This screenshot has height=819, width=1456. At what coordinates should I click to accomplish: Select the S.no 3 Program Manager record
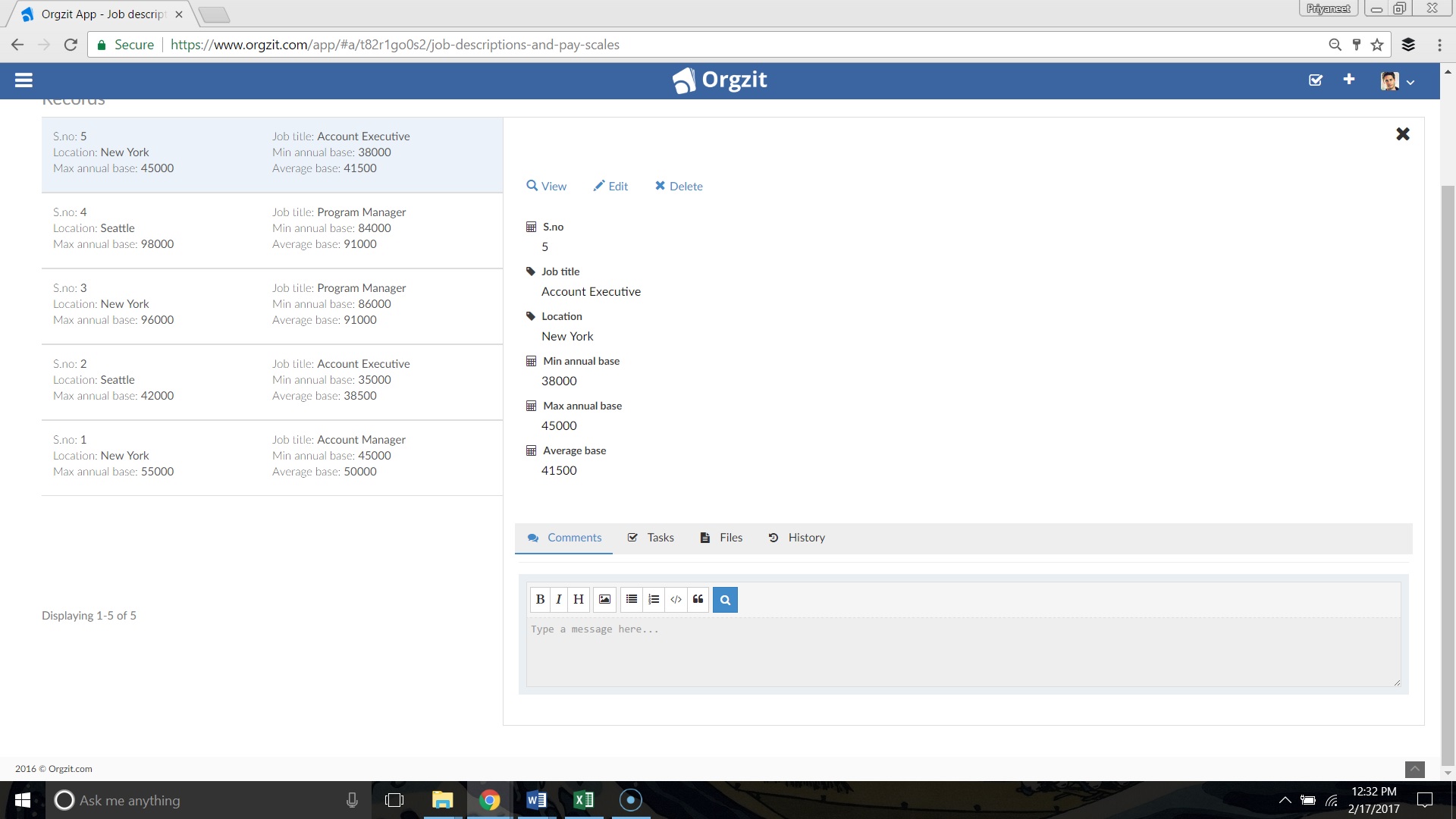point(271,305)
